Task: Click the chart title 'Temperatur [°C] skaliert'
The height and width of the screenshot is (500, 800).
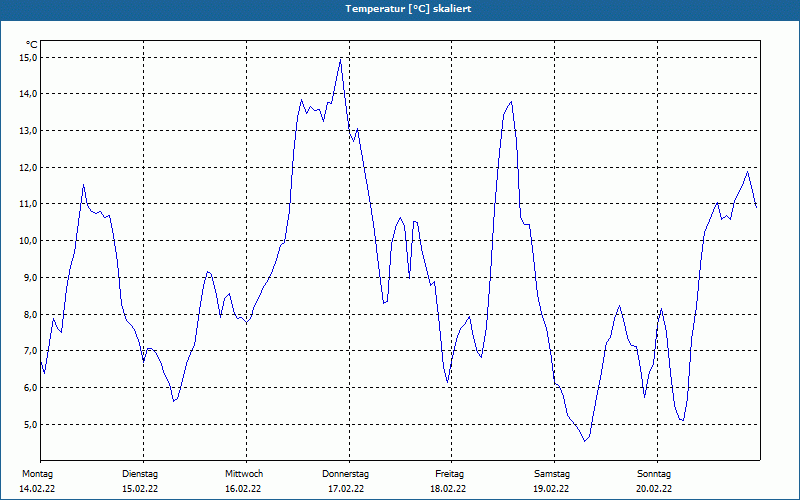Action: pos(408,9)
